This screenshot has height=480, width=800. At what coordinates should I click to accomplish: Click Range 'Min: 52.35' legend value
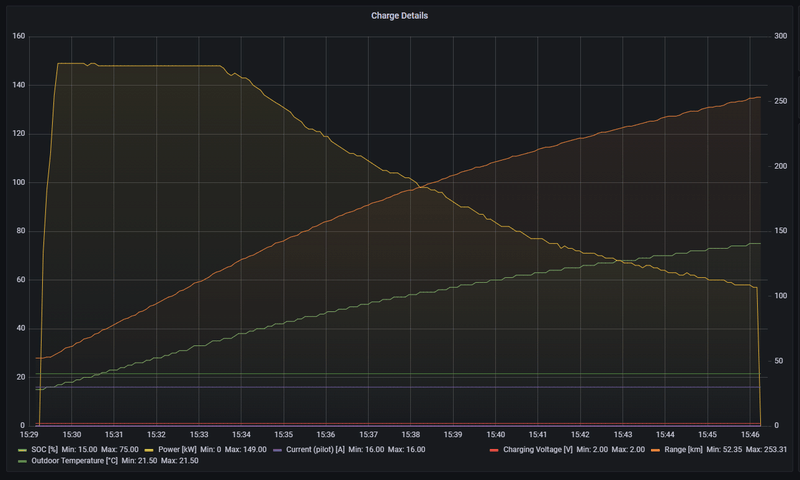pyautogui.click(x=724, y=449)
